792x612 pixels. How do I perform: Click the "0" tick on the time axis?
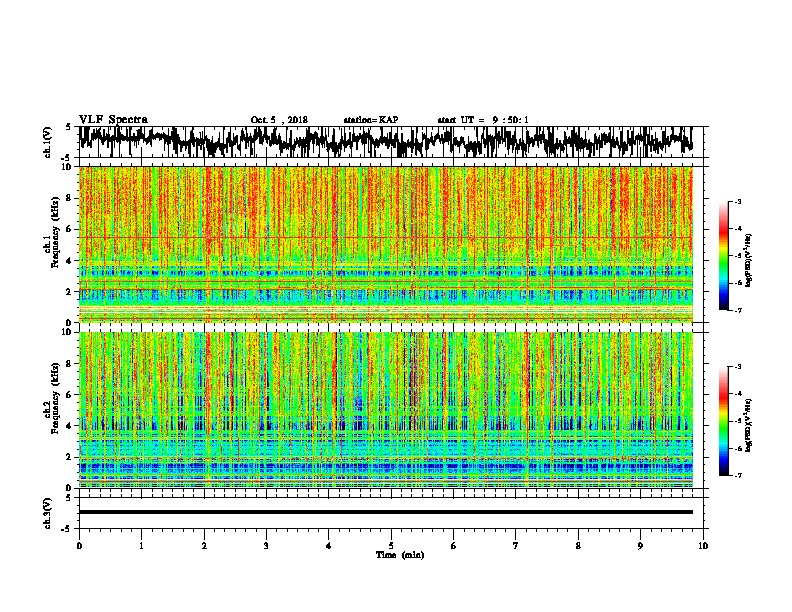(79, 545)
